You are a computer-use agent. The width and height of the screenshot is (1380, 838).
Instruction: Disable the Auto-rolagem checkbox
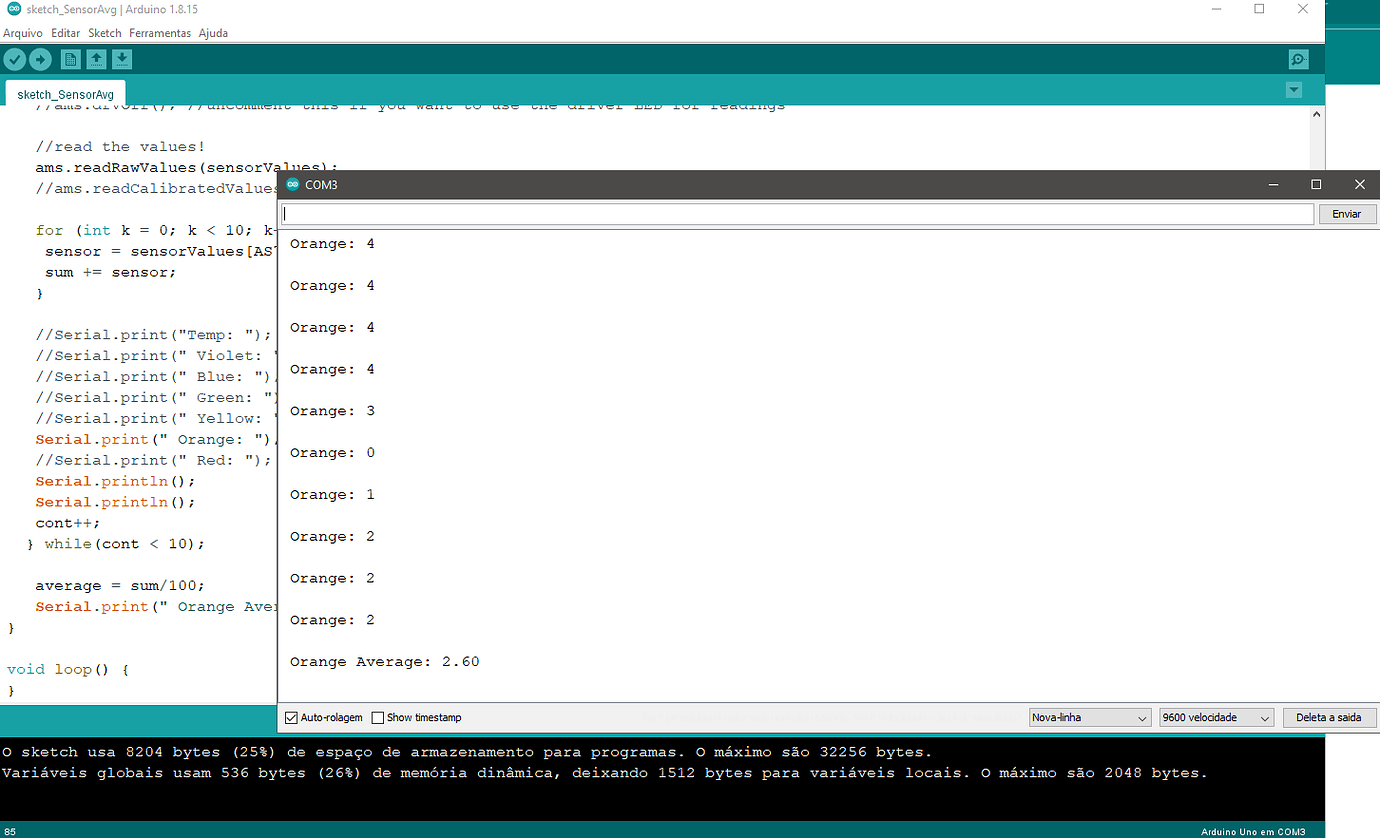(291, 717)
